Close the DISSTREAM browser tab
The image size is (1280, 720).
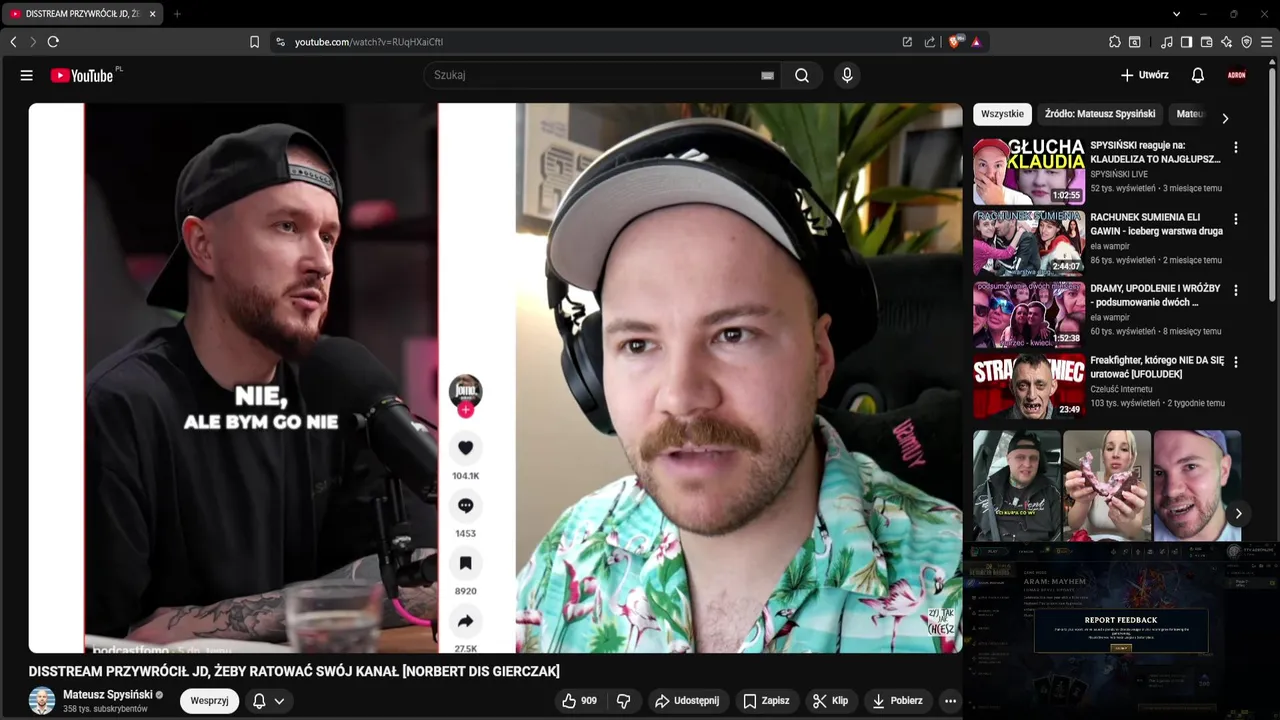coord(152,14)
